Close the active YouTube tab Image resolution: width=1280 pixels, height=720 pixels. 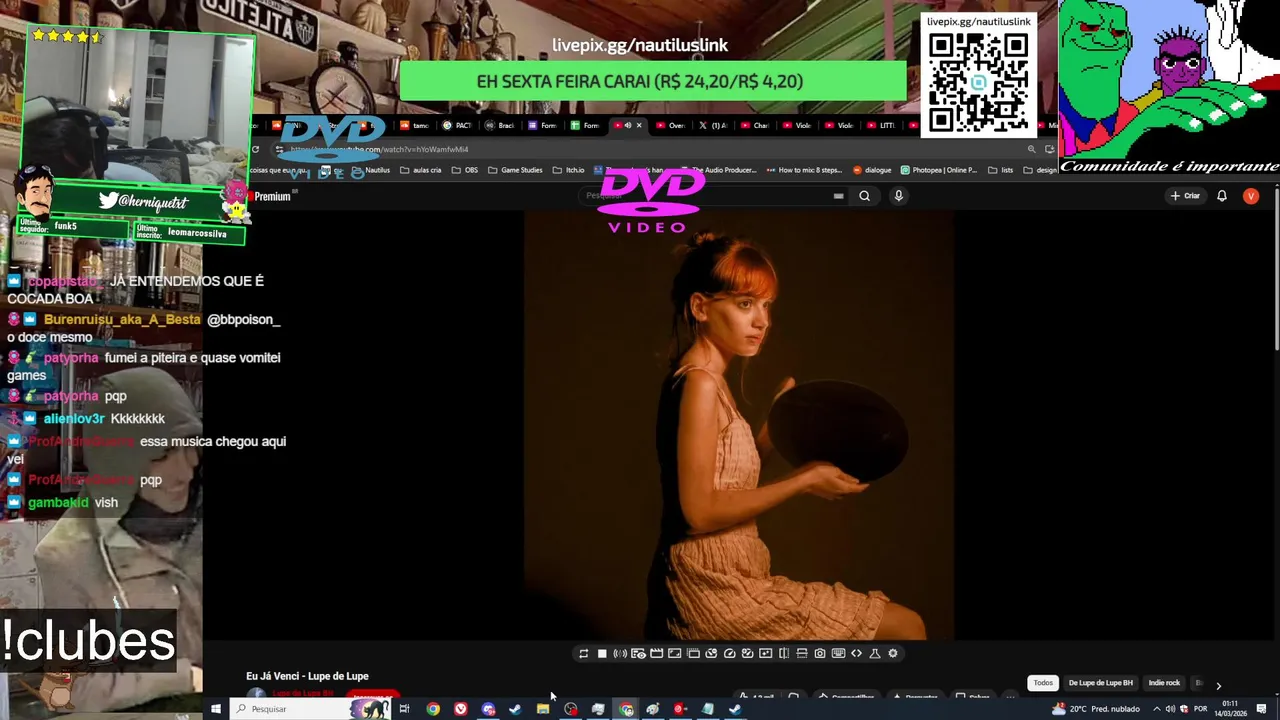[x=639, y=125]
